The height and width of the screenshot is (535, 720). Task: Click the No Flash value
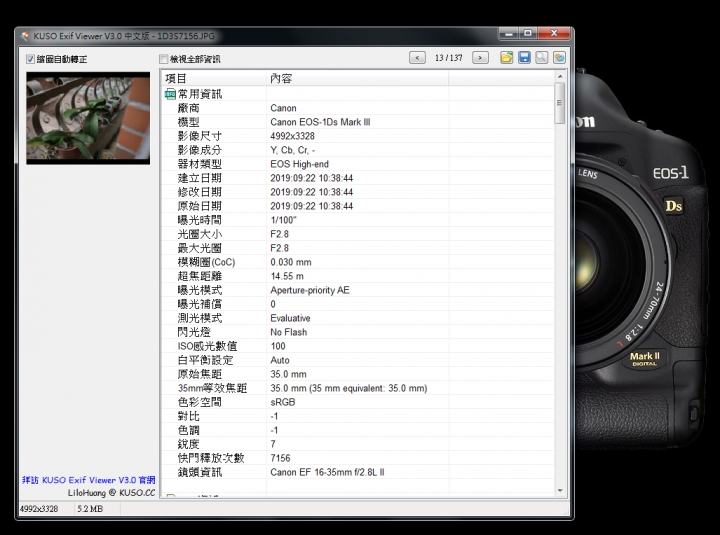pos(288,332)
